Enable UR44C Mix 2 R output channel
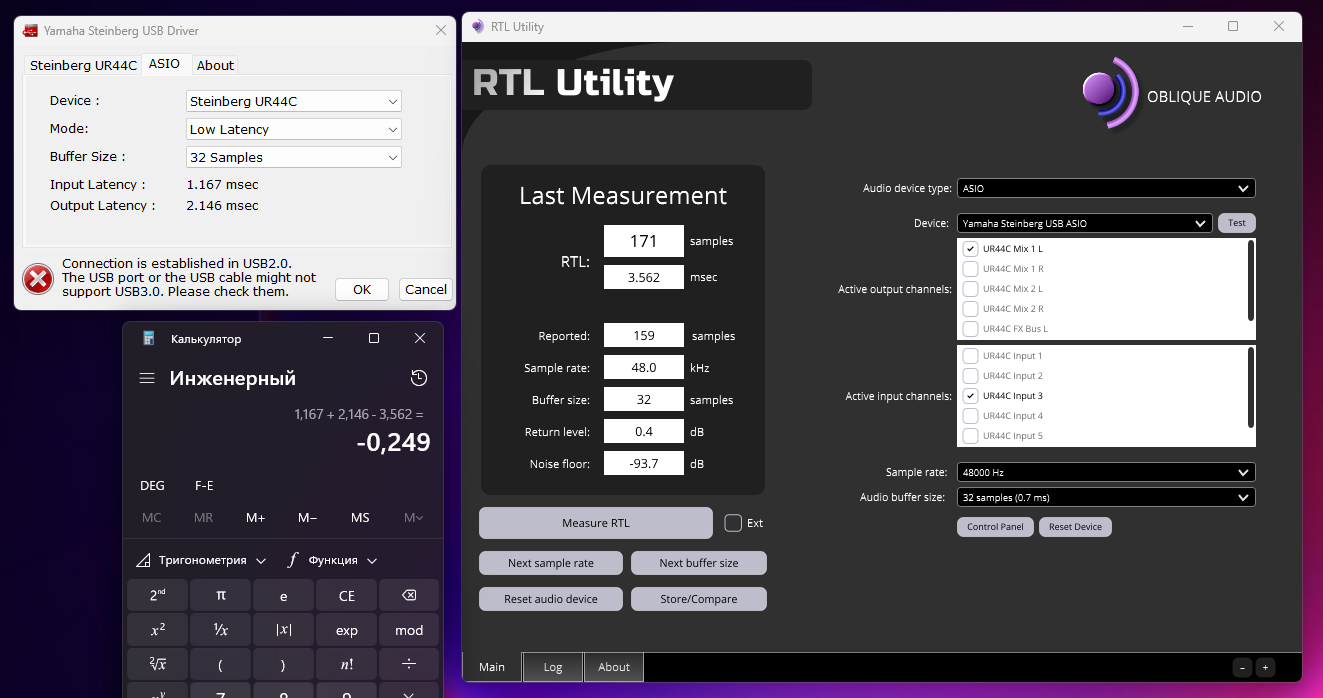 point(970,309)
